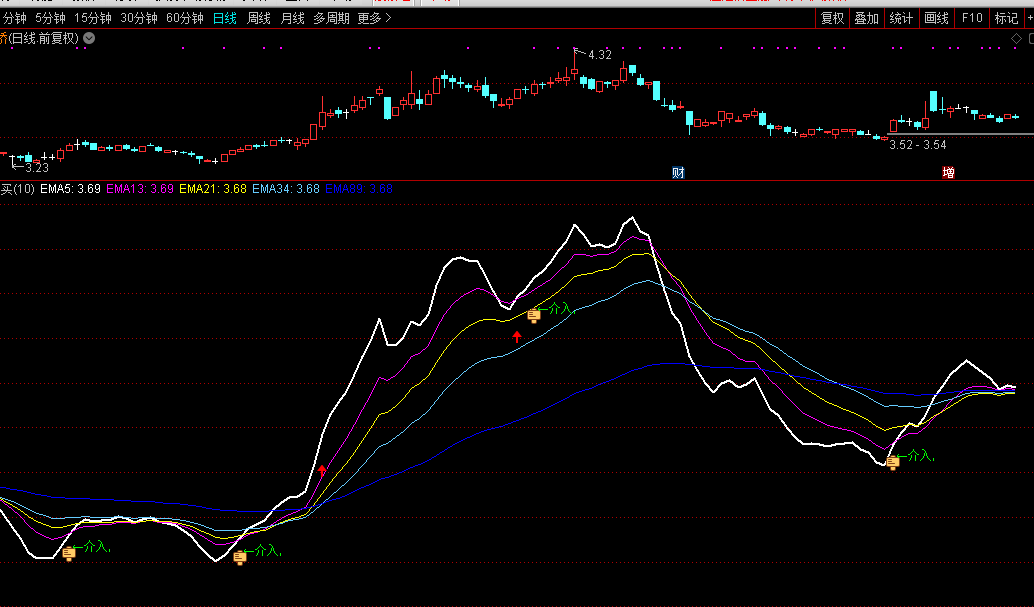Click the 统计 statistics button
Image resolution: width=1034 pixels, height=607 pixels.
901,18
